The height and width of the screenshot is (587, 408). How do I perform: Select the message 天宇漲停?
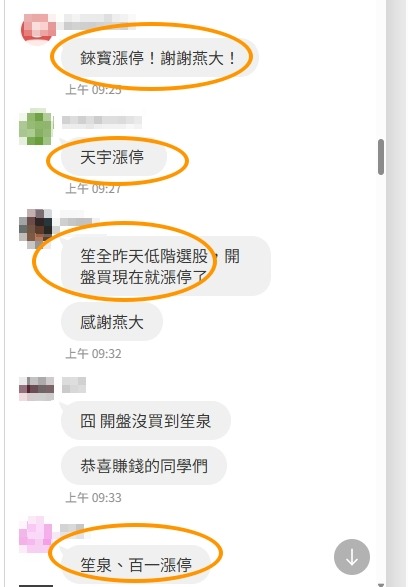(x=113, y=157)
